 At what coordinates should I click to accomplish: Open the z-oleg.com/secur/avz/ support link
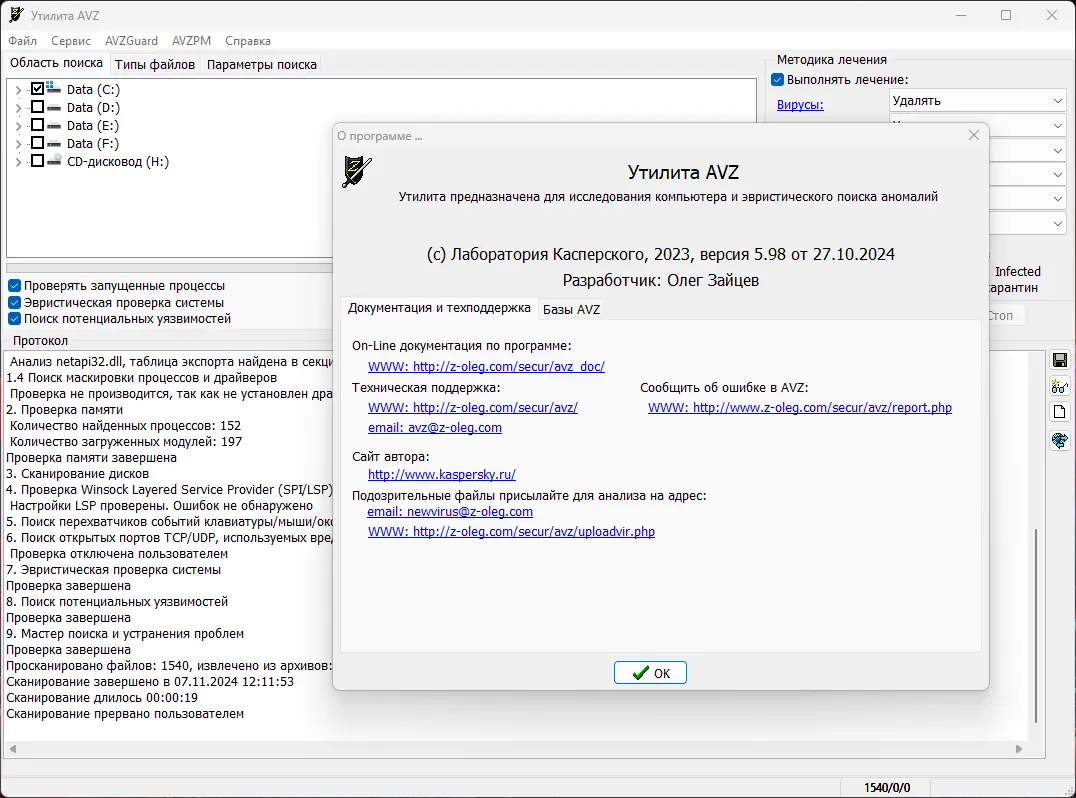(x=473, y=408)
